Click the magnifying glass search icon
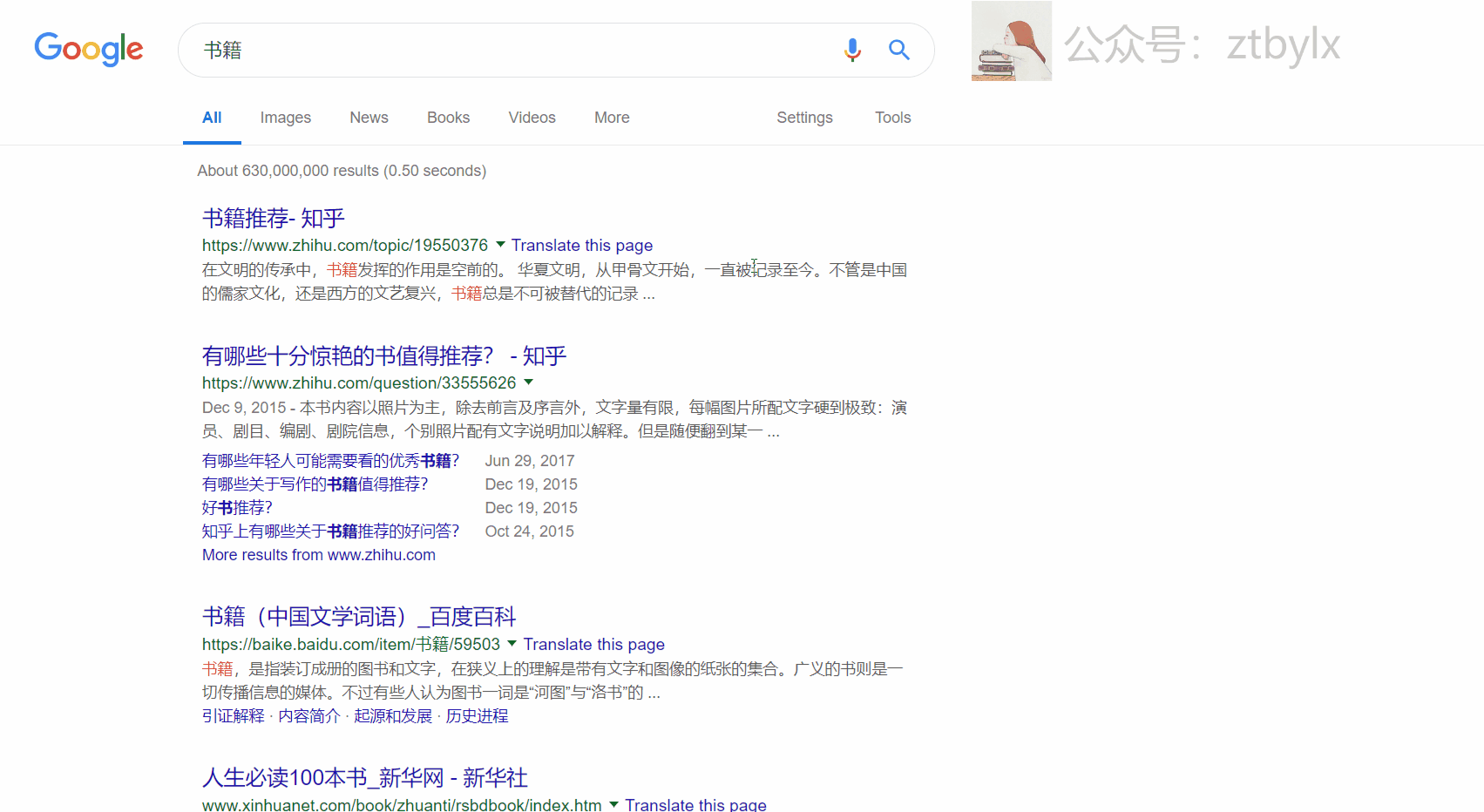The width and height of the screenshot is (1484, 812). (898, 50)
